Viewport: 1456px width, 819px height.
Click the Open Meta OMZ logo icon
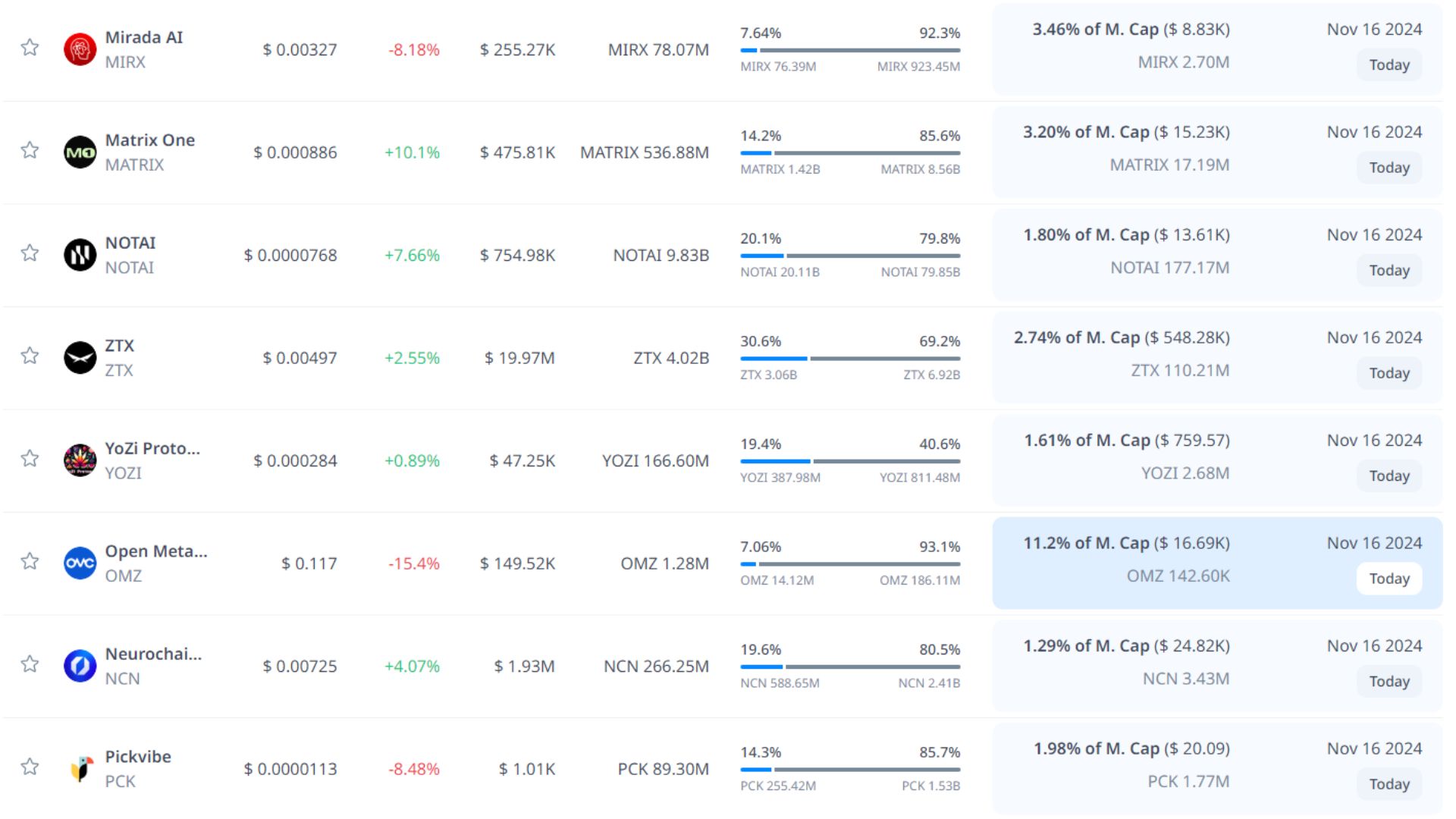click(x=80, y=563)
